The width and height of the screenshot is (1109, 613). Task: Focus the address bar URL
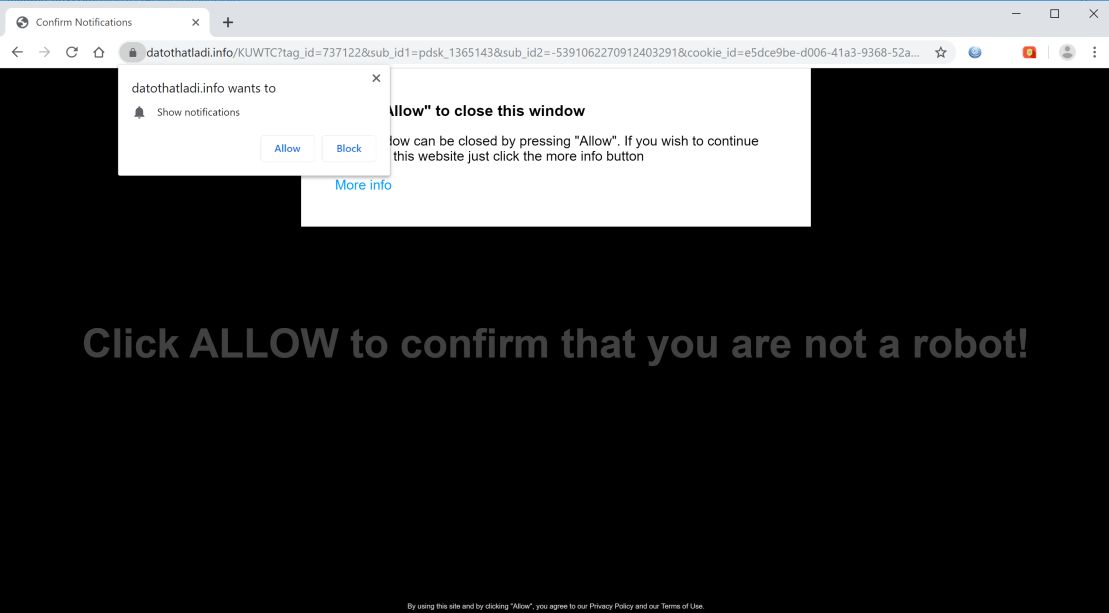point(533,52)
